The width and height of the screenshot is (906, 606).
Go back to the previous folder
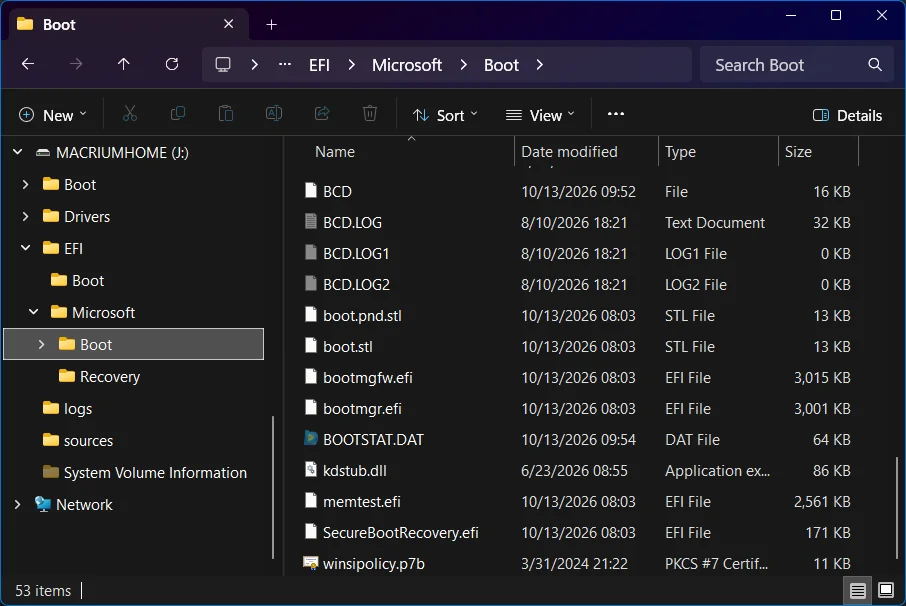(x=28, y=64)
